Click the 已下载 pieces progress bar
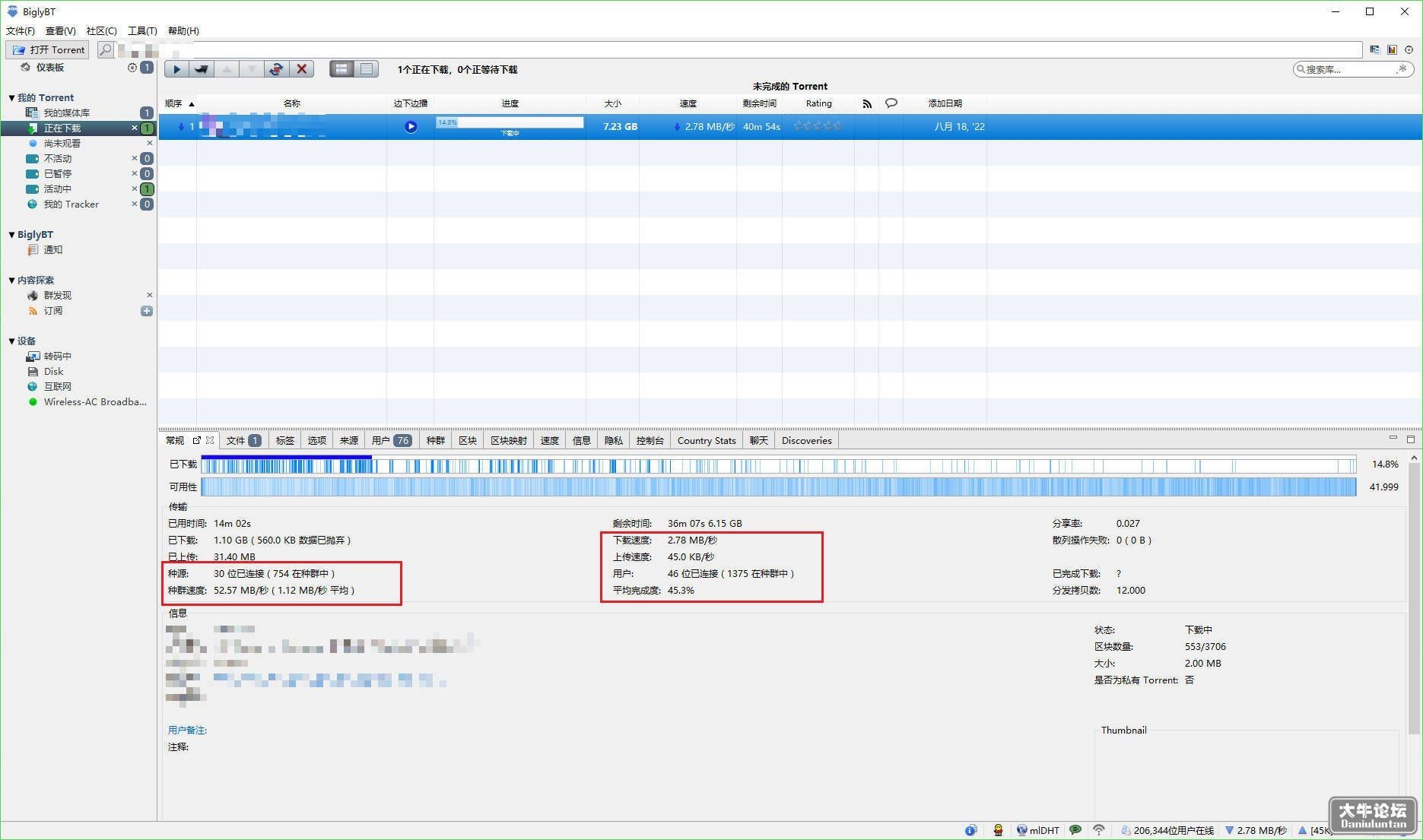 coord(778,464)
